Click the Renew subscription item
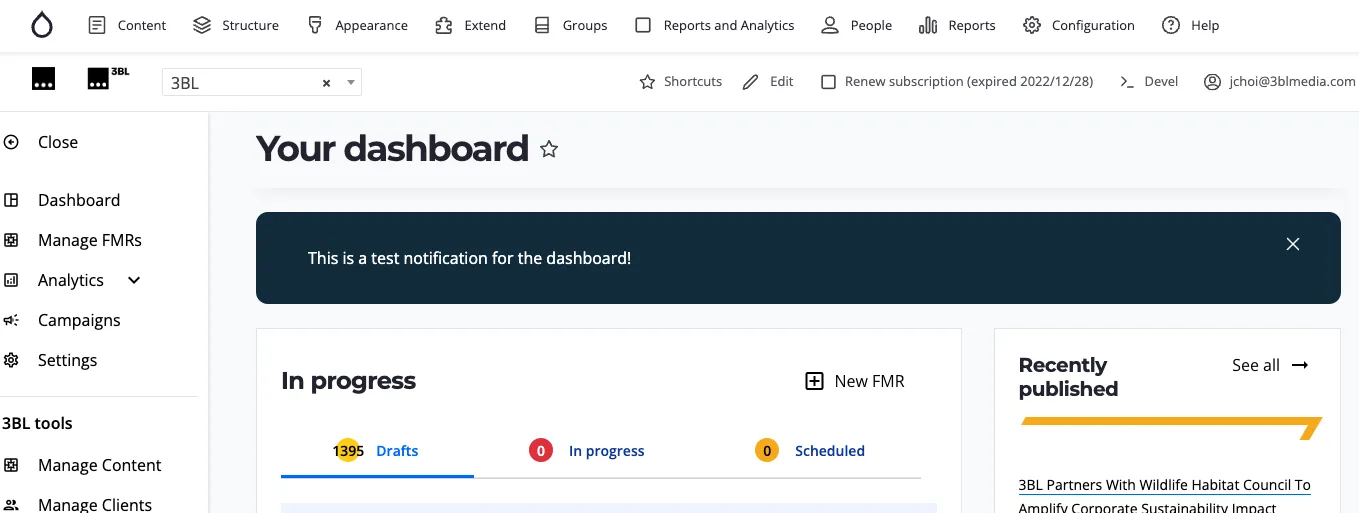 tap(956, 82)
